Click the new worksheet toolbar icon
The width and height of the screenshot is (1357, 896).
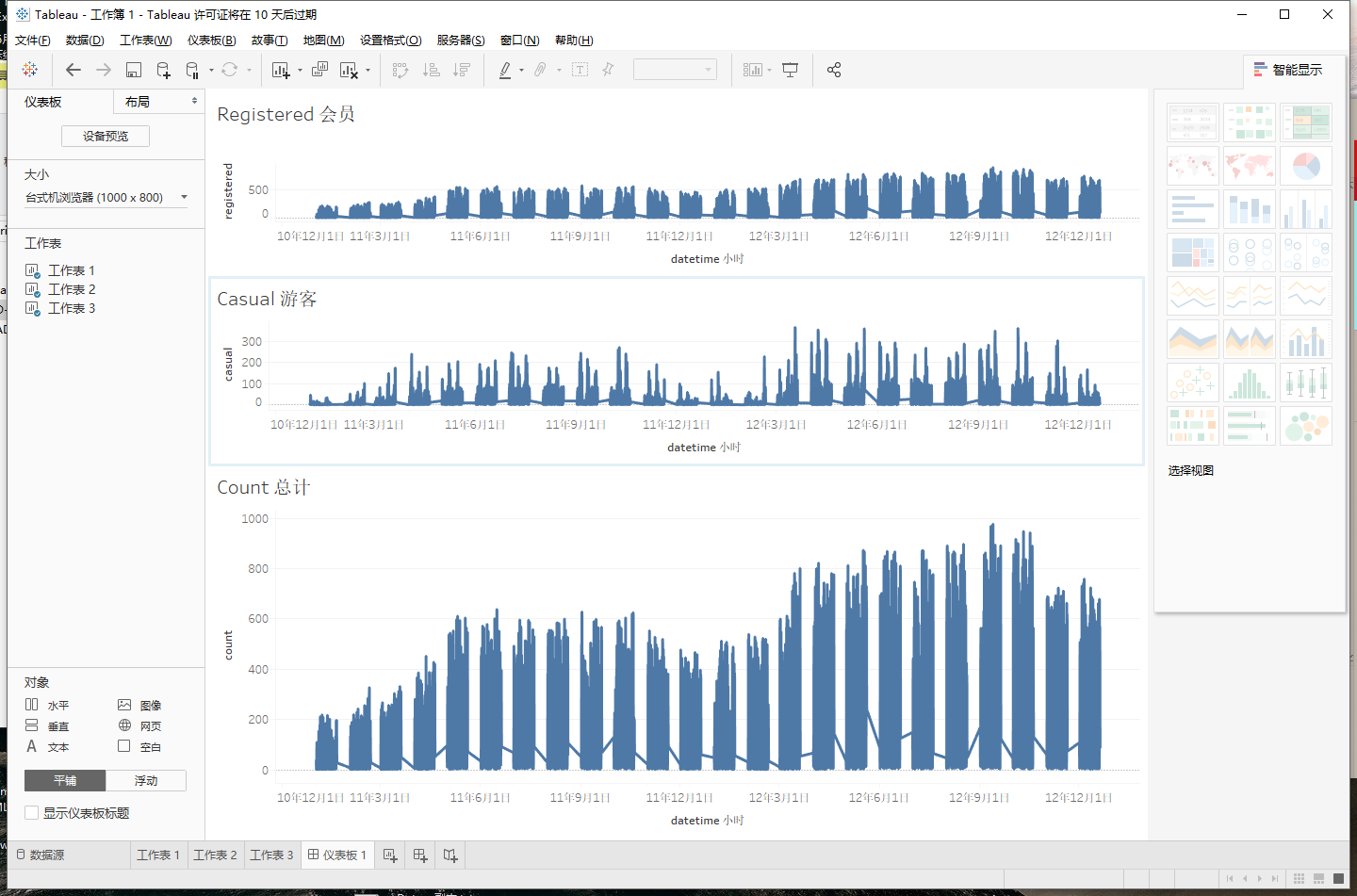tap(281, 70)
